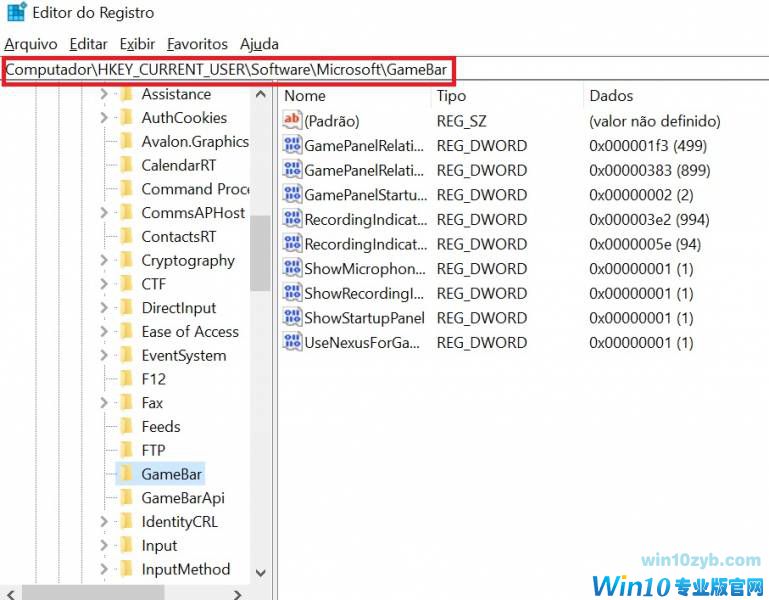
Task: Select the GameBarApi key in tree
Action: coord(182,498)
